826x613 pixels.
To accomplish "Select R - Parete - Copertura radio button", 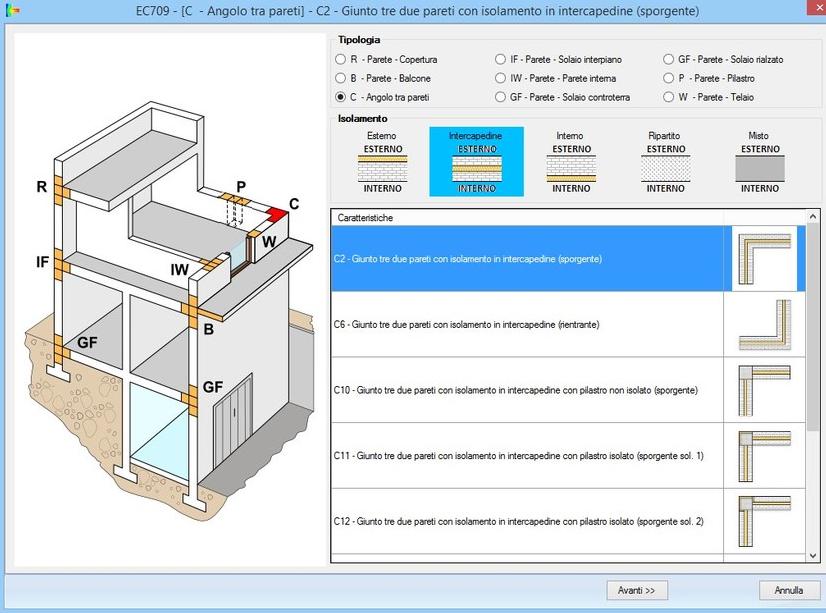I will (x=341, y=60).
